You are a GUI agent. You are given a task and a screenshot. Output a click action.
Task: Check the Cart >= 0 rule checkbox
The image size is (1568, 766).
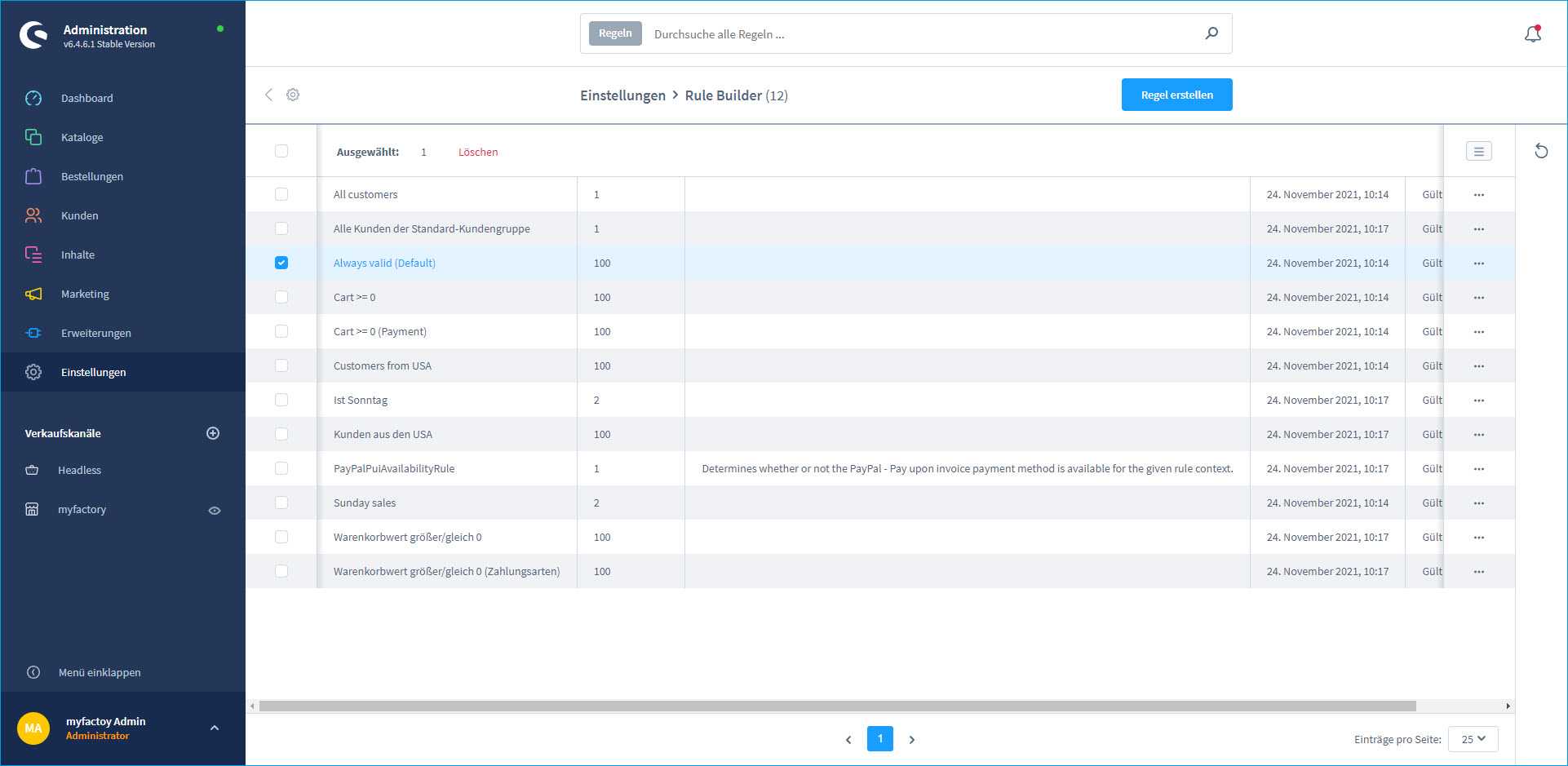[281, 297]
